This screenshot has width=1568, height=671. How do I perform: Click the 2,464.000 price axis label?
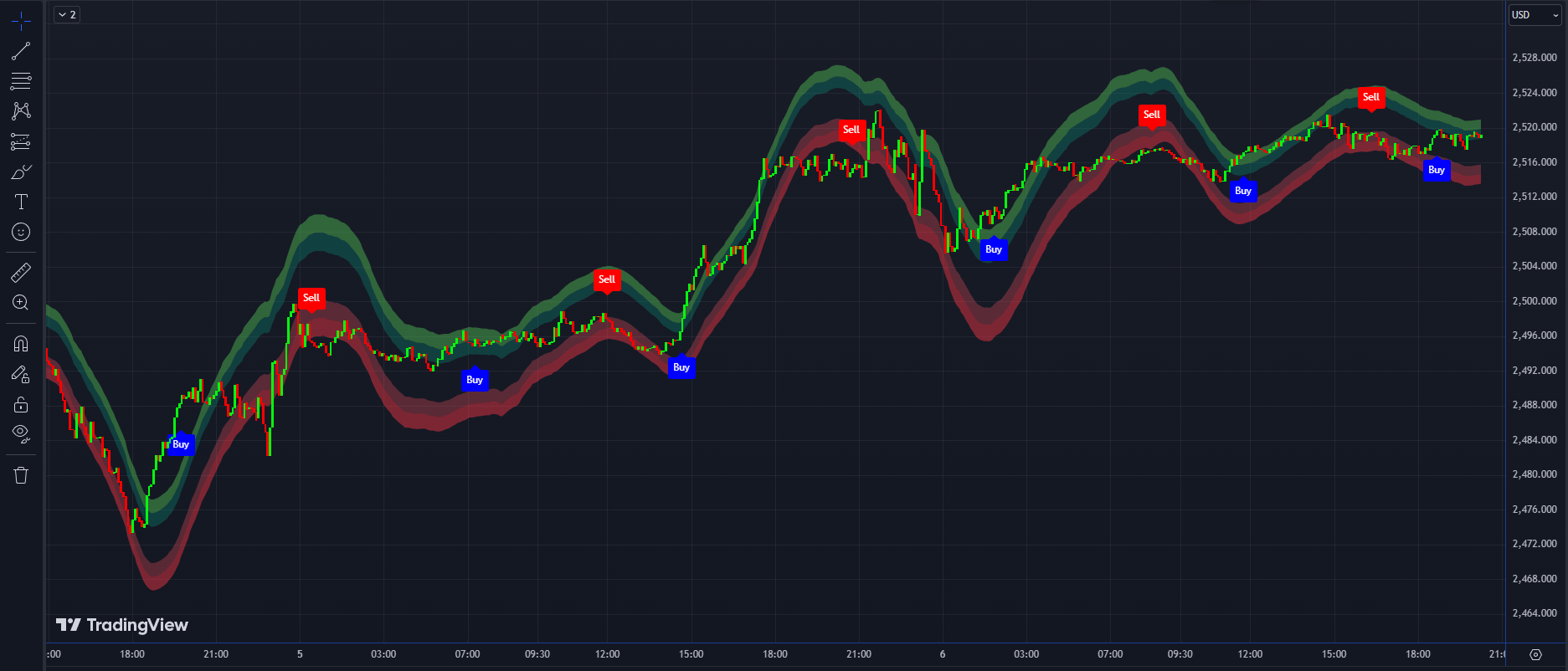(1535, 613)
